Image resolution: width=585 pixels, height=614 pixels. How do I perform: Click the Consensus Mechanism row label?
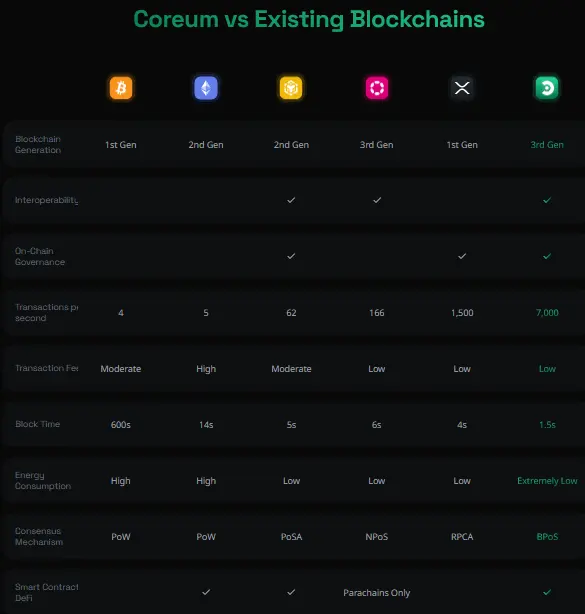39,536
